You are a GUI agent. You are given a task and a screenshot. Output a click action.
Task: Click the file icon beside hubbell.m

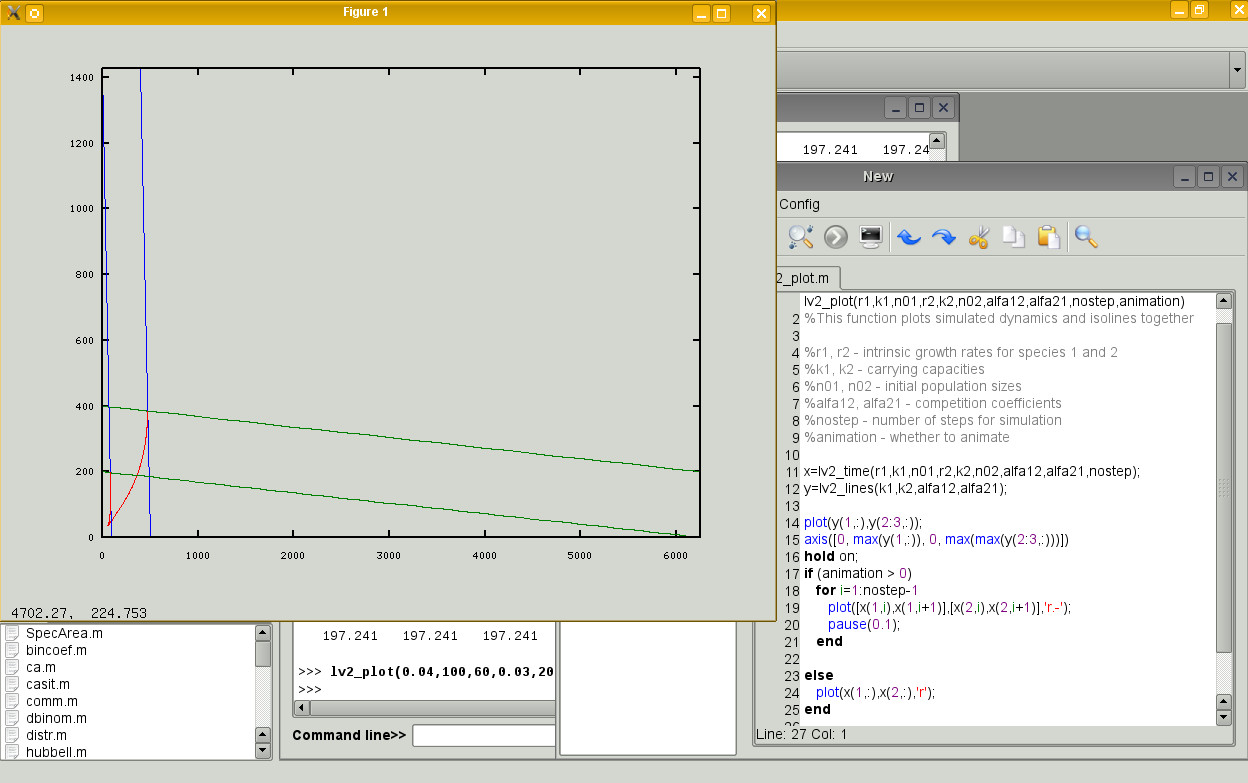point(13,752)
